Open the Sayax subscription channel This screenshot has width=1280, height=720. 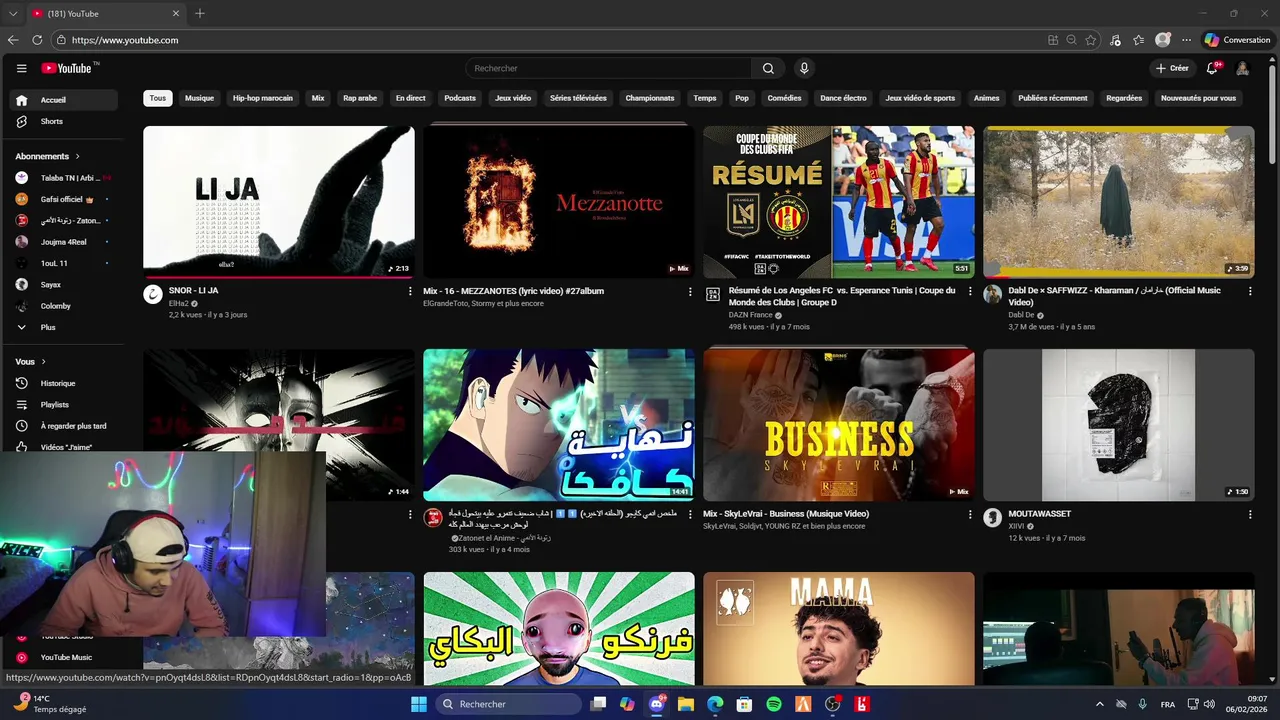click(x=63, y=284)
